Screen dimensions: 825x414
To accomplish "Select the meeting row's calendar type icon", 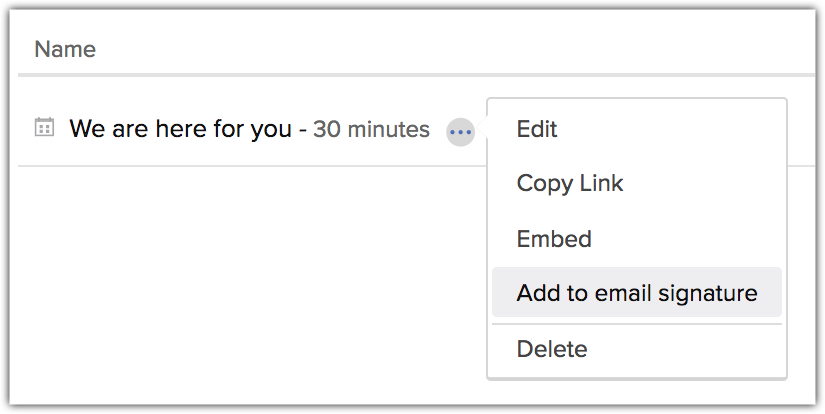I will 44,127.
